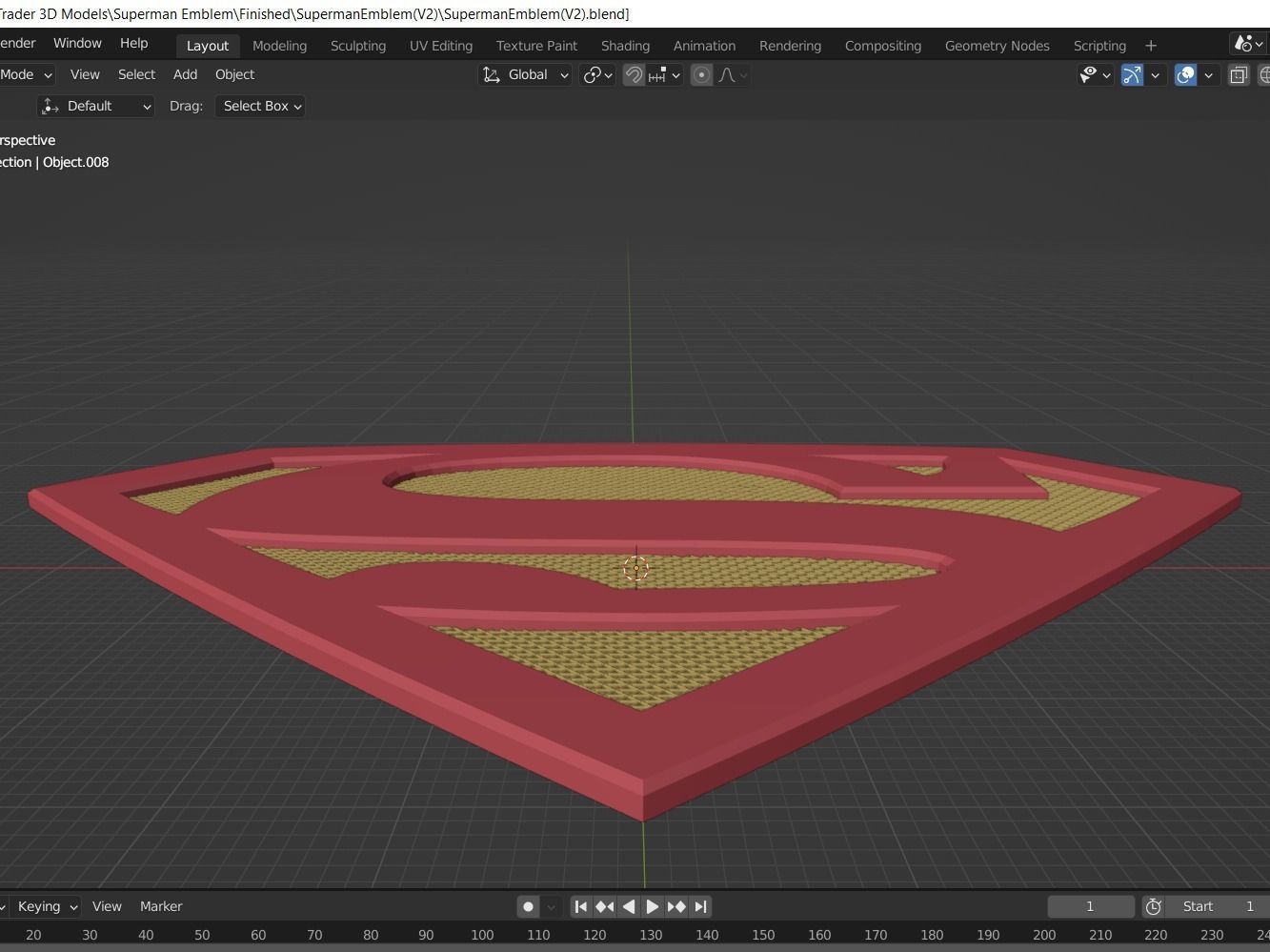Switch to the Sculpting workspace
This screenshot has height=952, width=1270.
click(358, 45)
